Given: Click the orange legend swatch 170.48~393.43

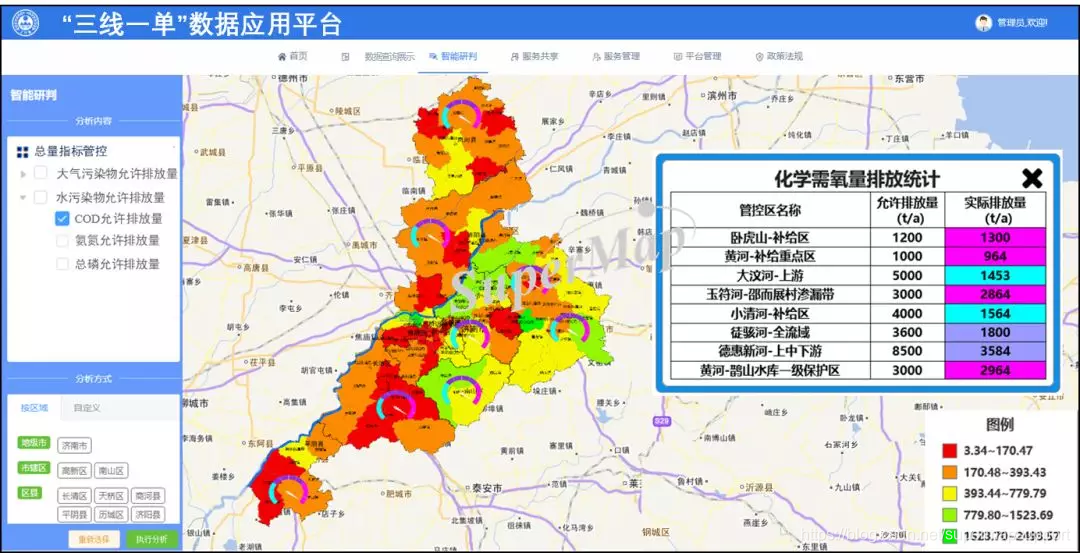Looking at the screenshot, I should coord(950,472).
